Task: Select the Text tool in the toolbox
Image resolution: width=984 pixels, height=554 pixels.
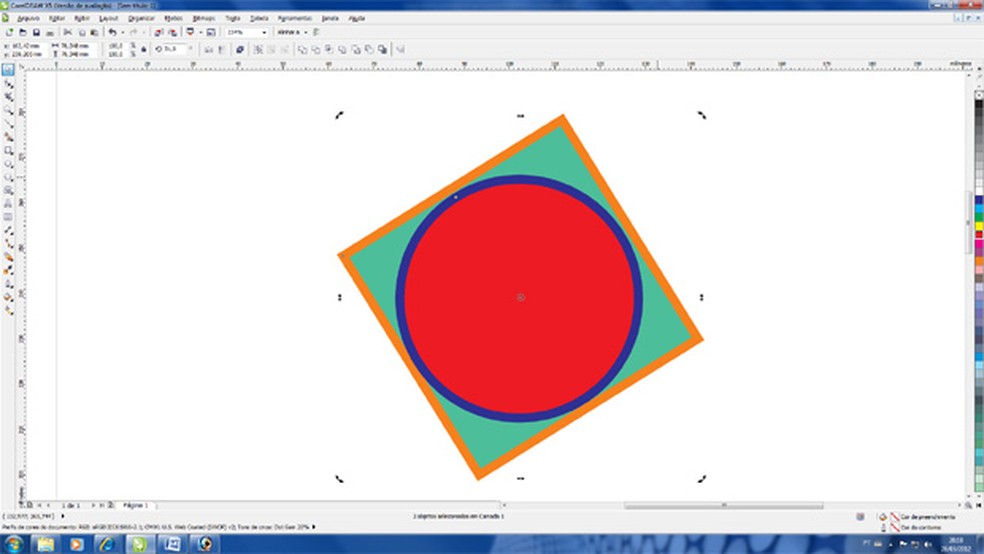Action: coord(8,202)
